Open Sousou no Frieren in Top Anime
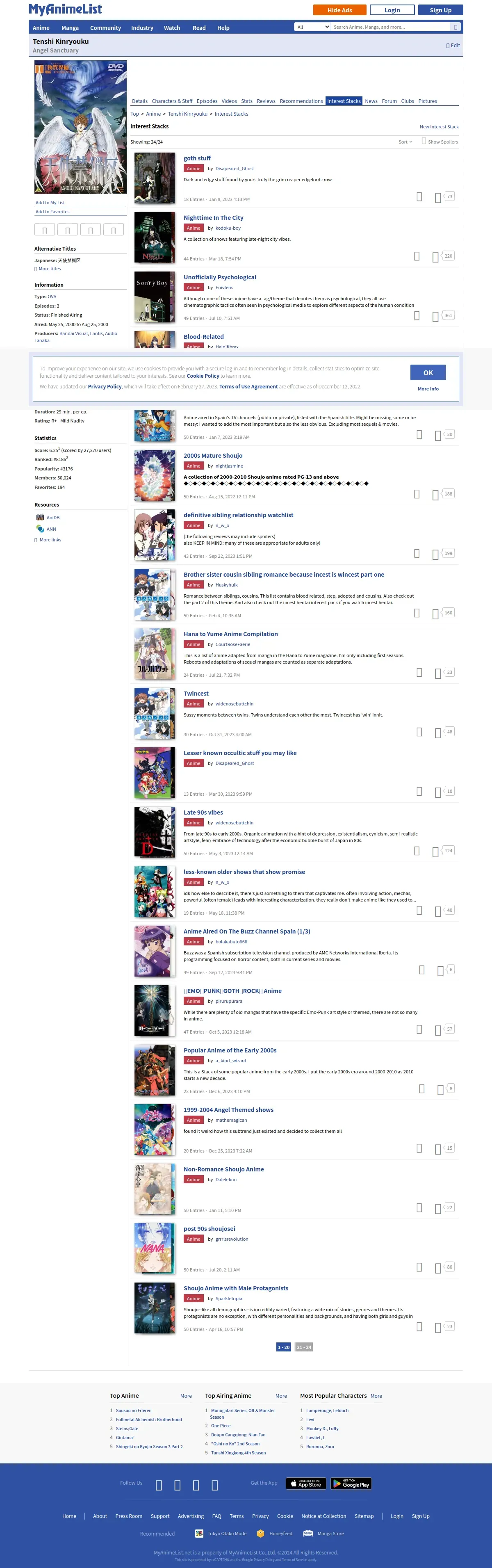492x1568 pixels. (x=134, y=1411)
